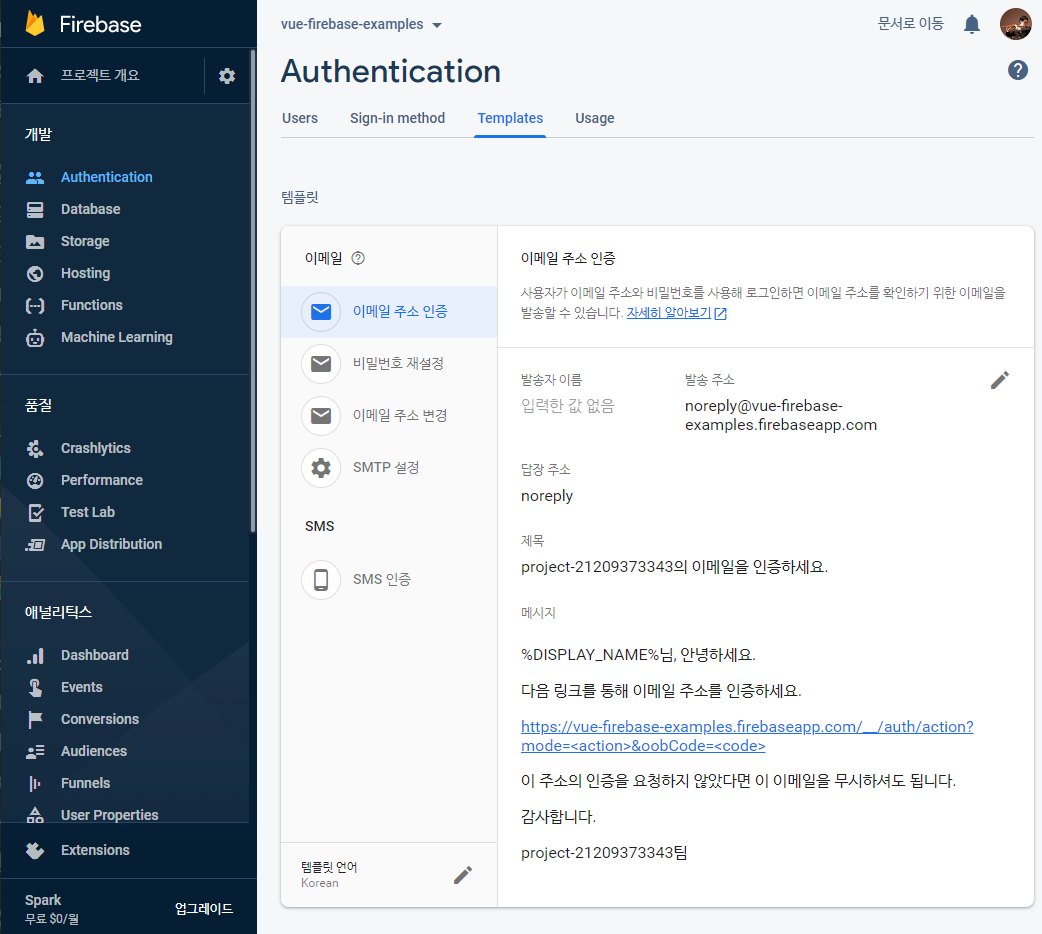Image resolution: width=1042 pixels, height=934 pixels.
Task: Click the 문서로 이동 link
Action: point(910,24)
